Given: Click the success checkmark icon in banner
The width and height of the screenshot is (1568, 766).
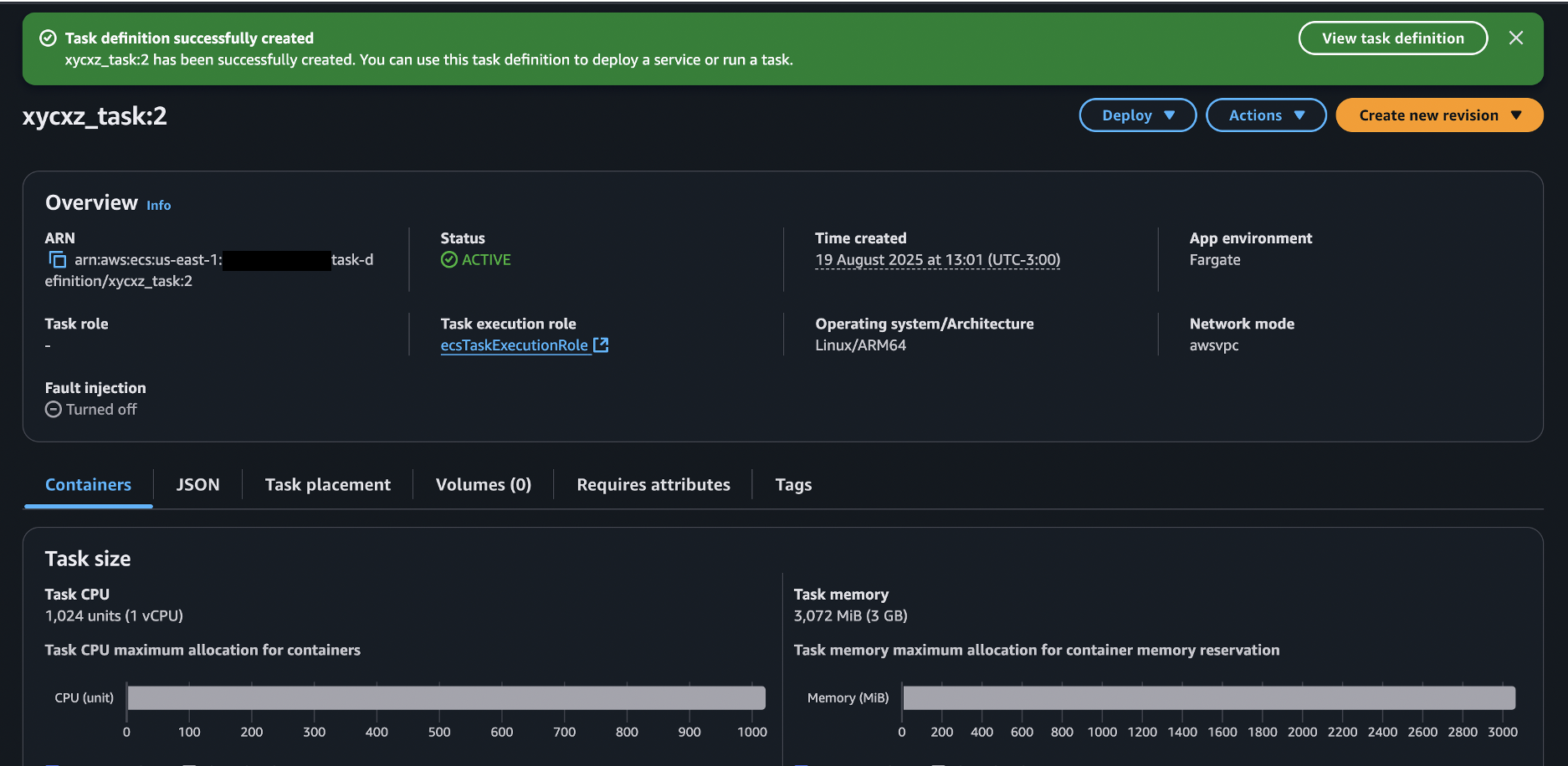Looking at the screenshot, I should tap(49, 38).
